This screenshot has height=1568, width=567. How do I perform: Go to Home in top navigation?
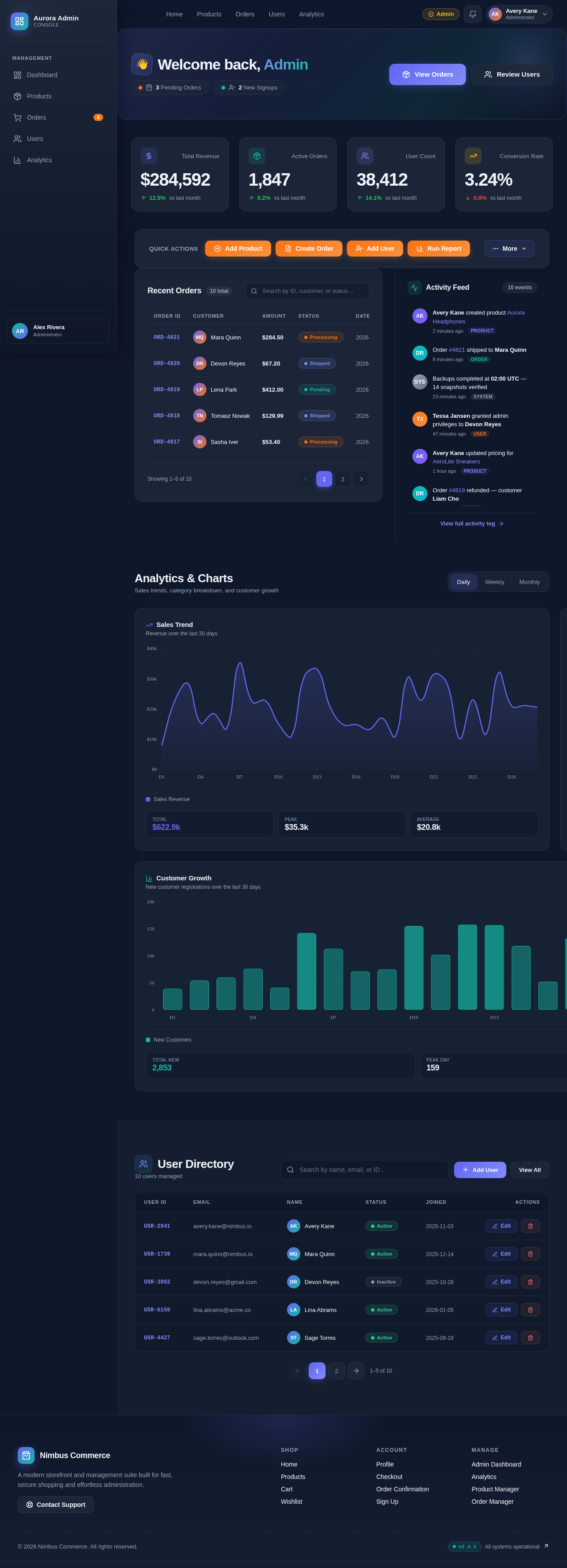pyautogui.click(x=175, y=14)
